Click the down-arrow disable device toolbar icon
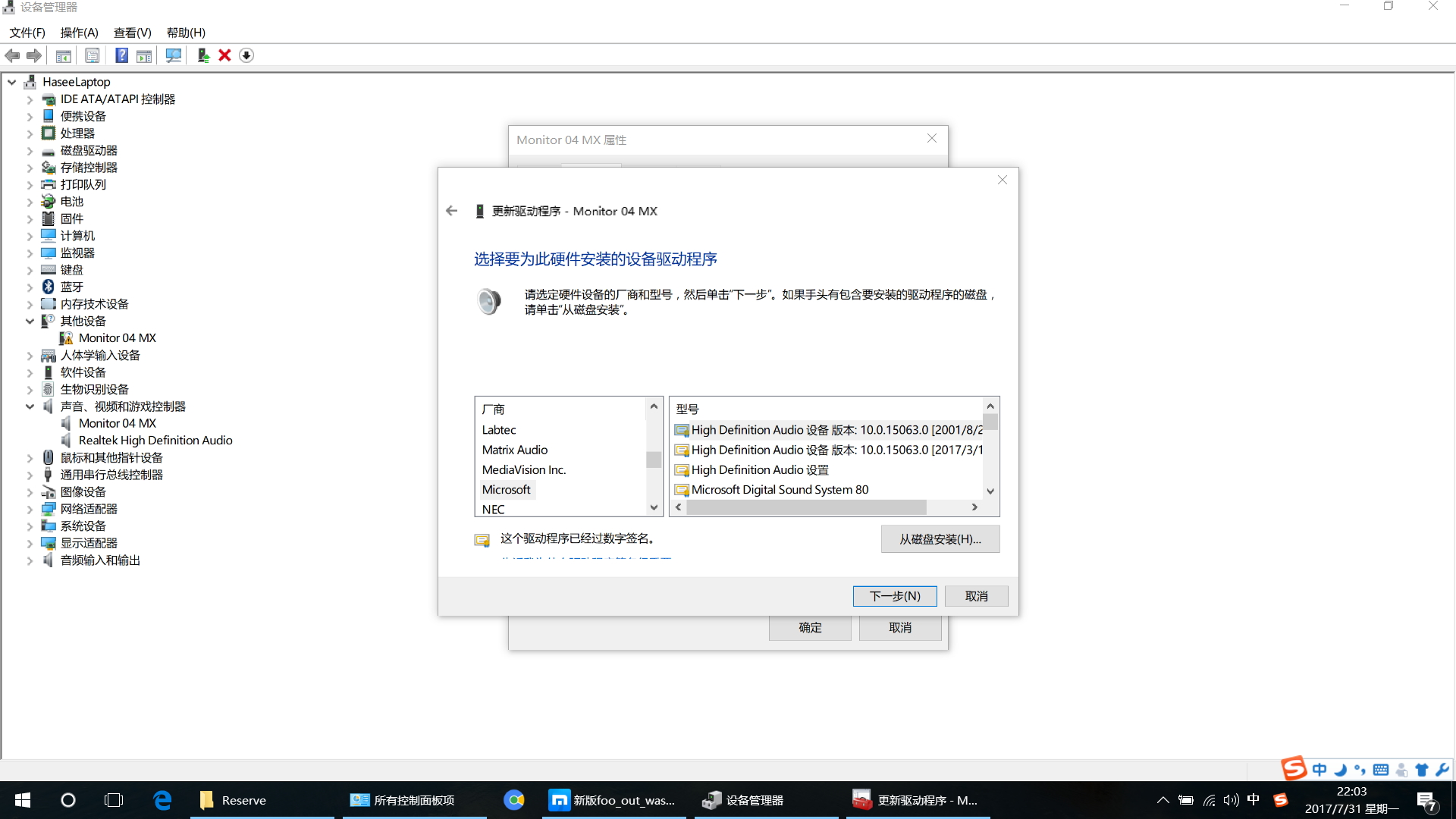1456x819 pixels. (x=246, y=55)
